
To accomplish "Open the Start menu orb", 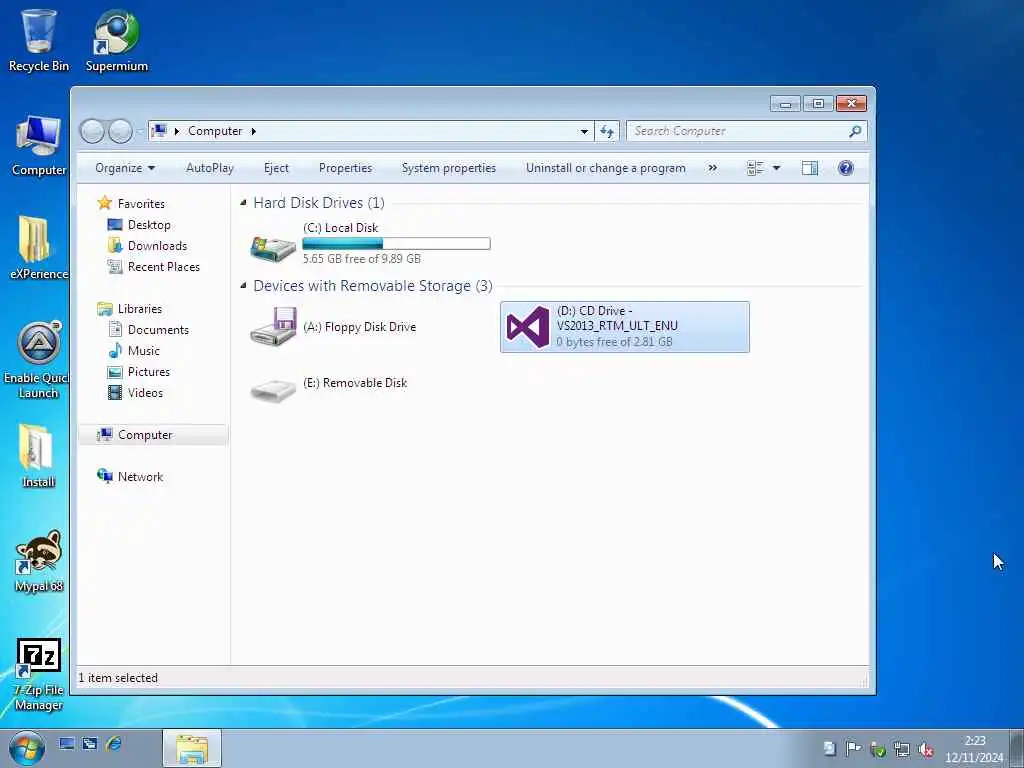I will pyautogui.click(x=26, y=748).
